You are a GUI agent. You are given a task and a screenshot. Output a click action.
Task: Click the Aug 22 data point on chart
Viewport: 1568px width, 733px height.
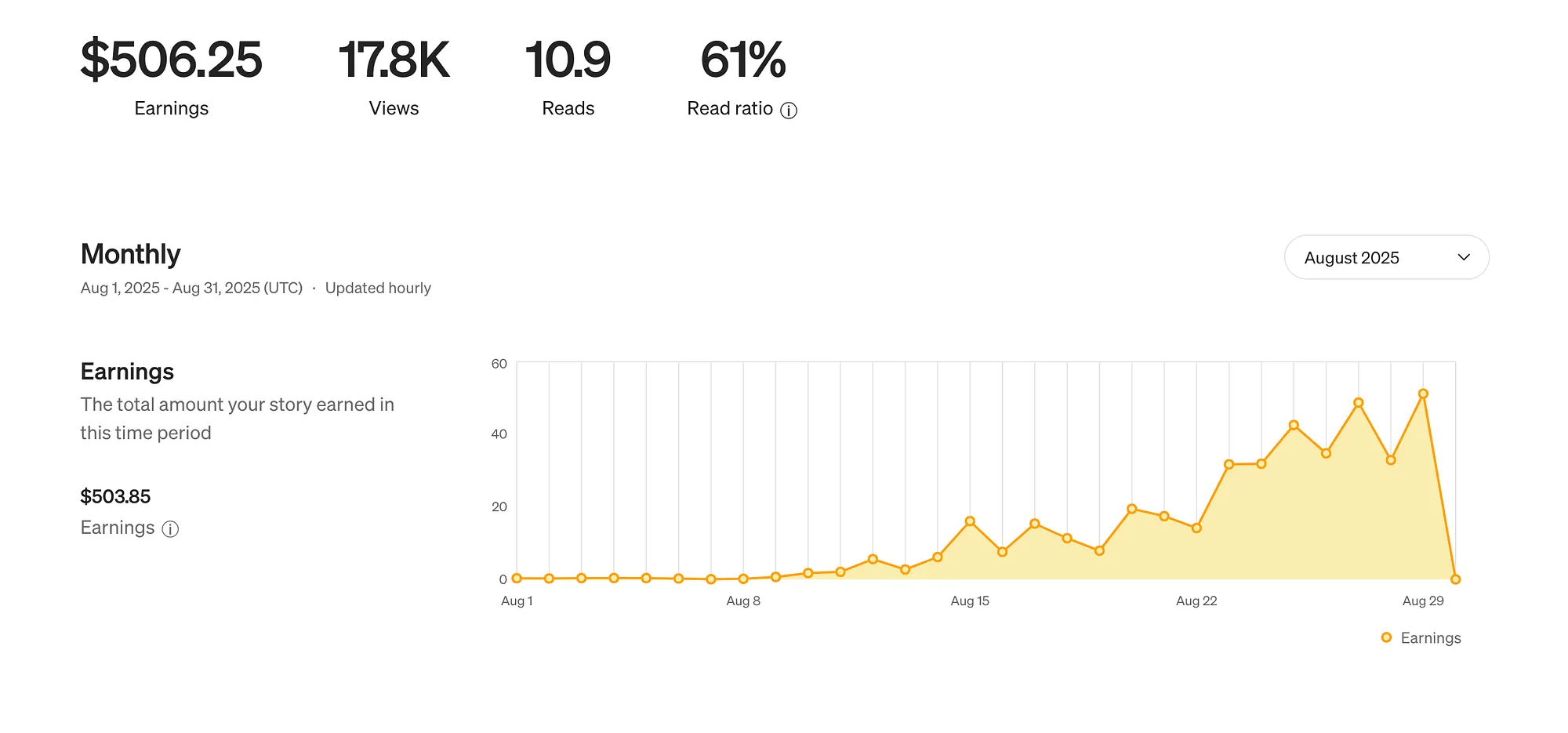pos(1196,528)
